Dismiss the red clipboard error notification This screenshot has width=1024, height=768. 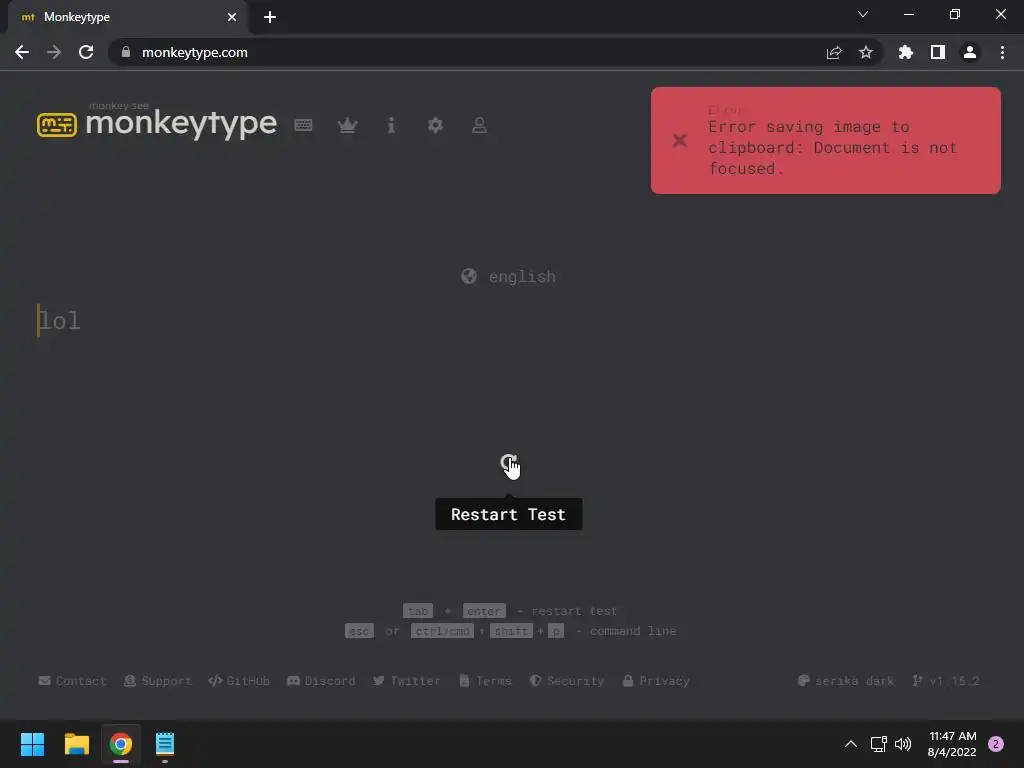click(x=680, y=140)
